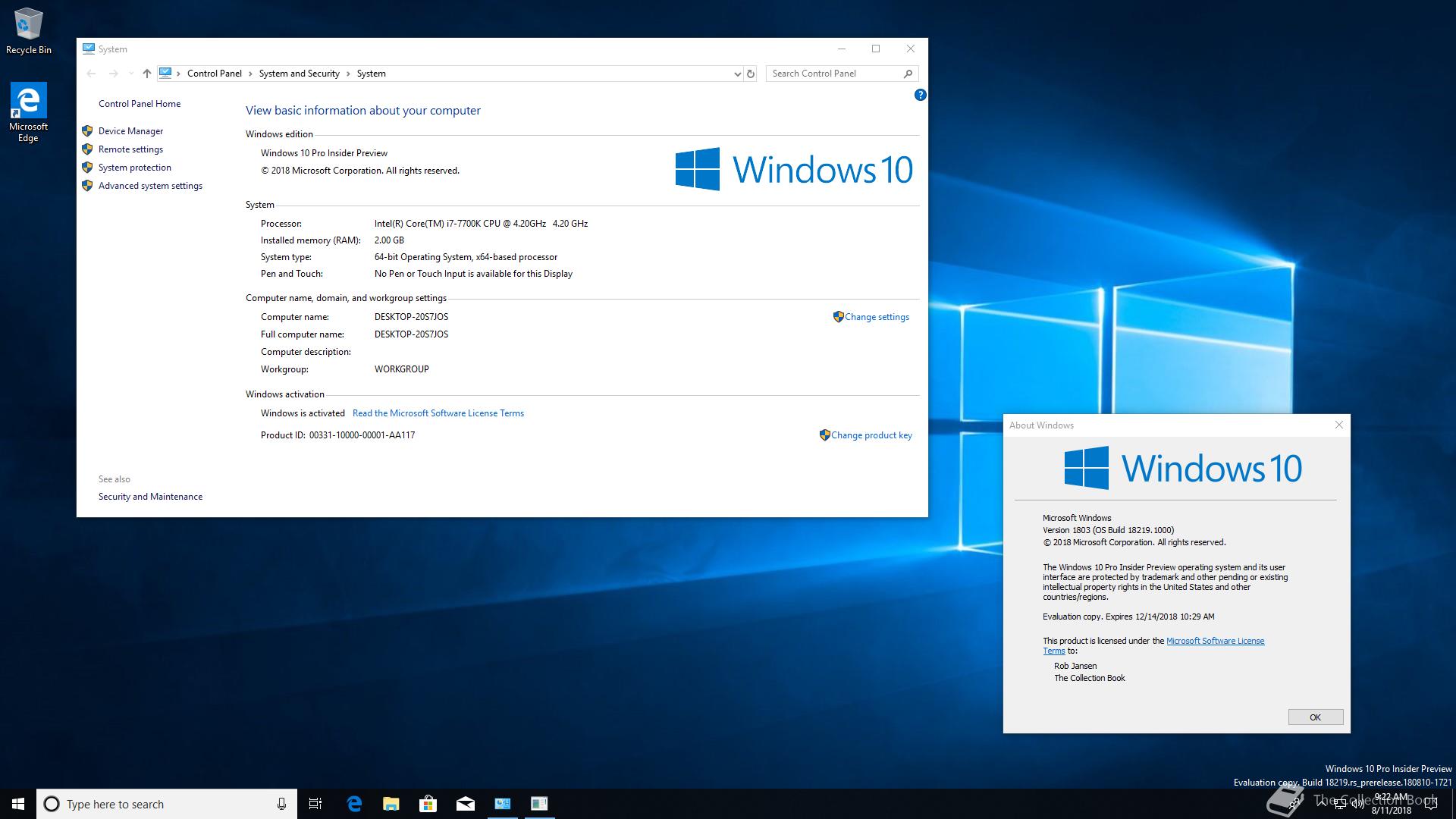Open Microsoft Store from the taskbar

point(428,804)
